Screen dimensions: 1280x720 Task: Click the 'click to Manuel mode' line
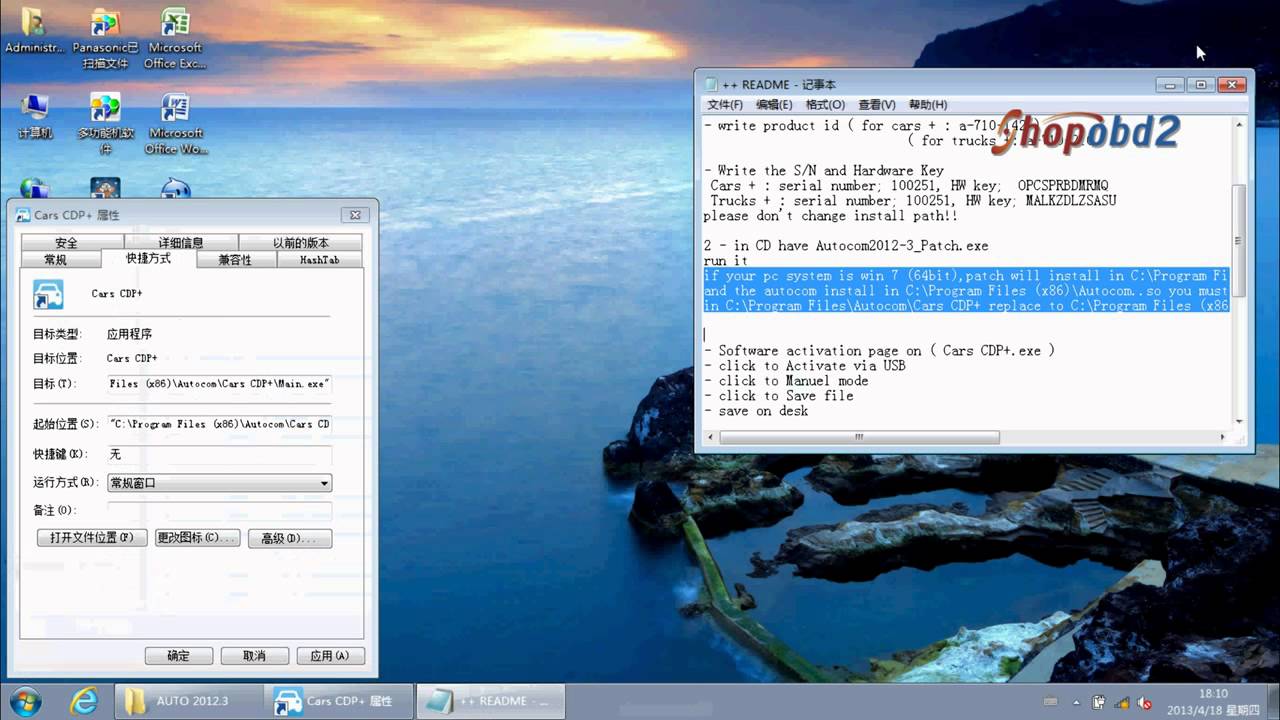pos(786,381)
